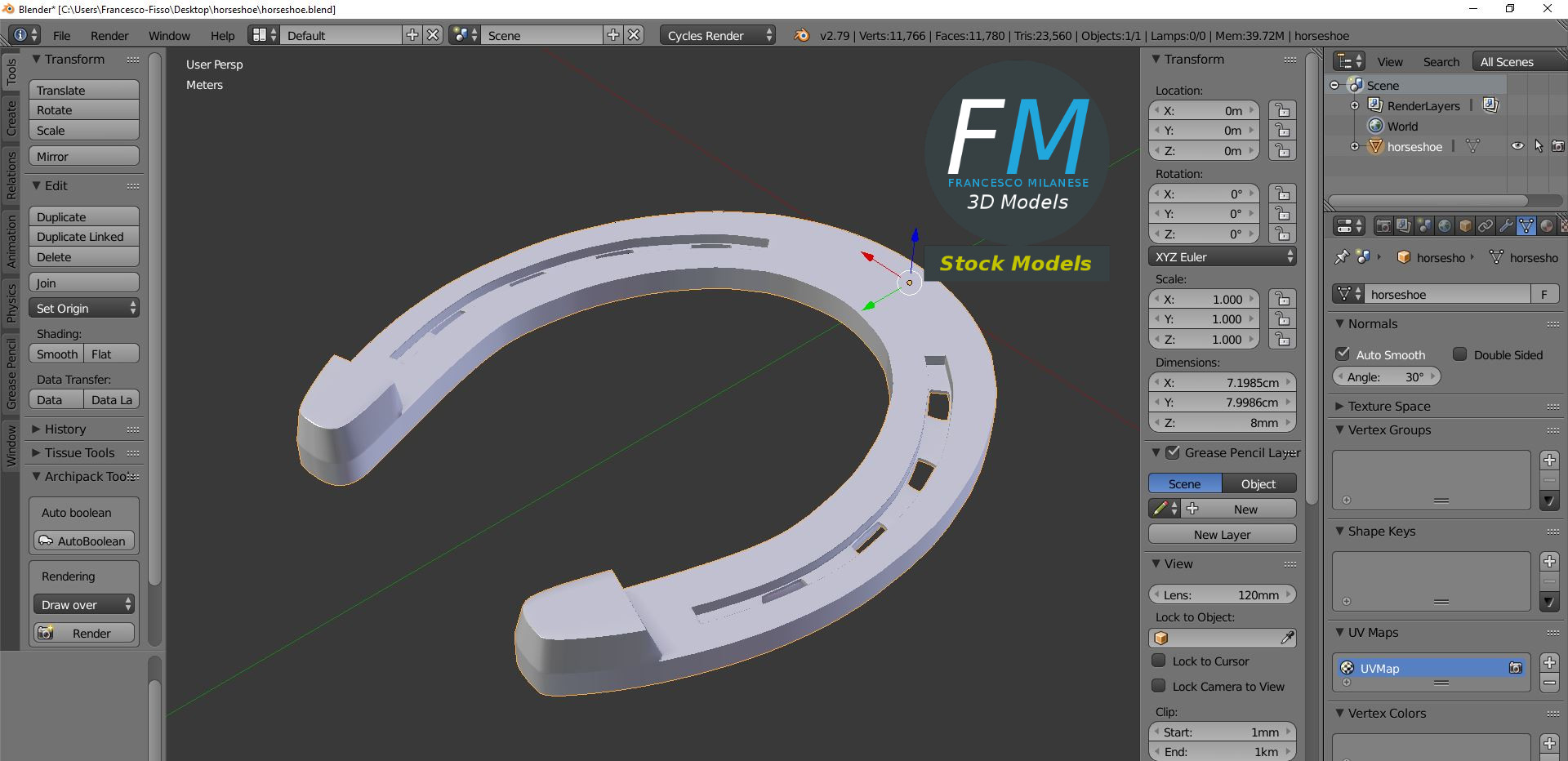
Task: Open the Object properties tab with cube icon
Action: point(1465,225)
